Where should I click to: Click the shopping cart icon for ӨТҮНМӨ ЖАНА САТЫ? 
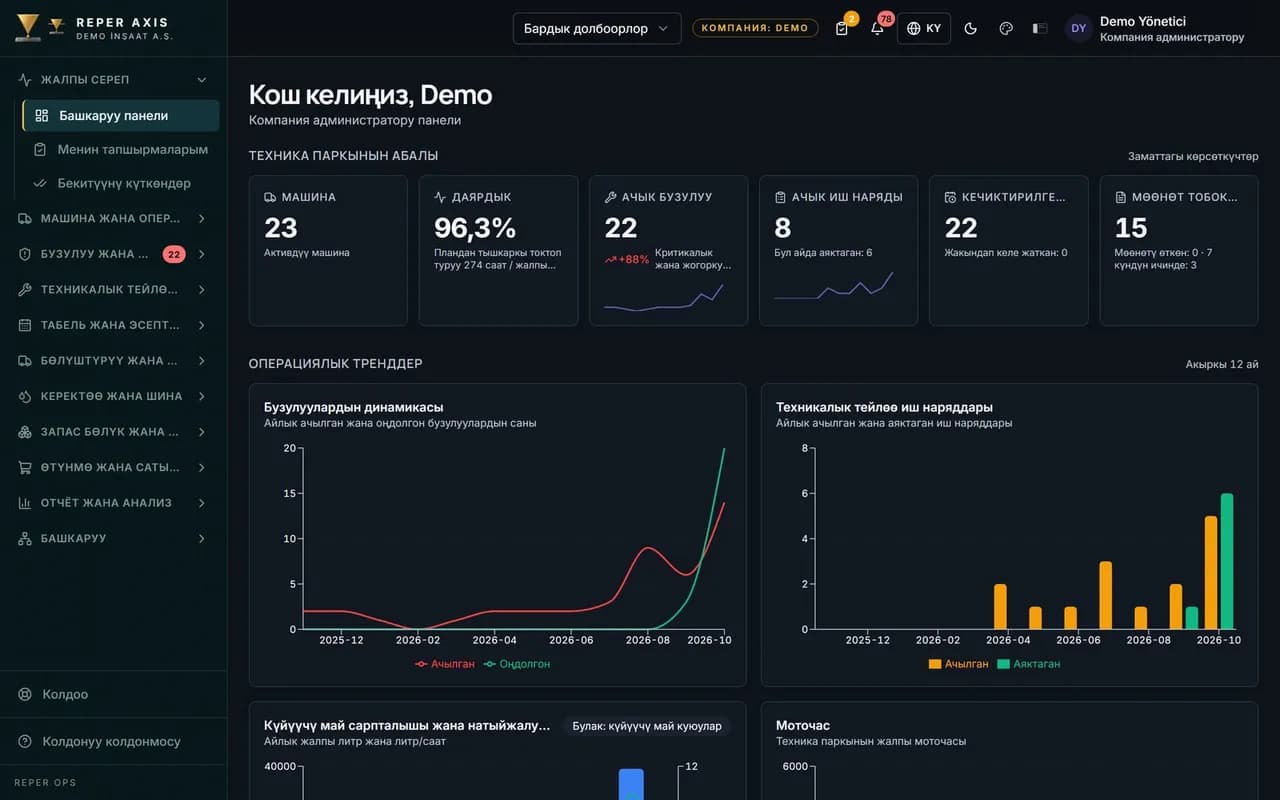tap(25, 467)
